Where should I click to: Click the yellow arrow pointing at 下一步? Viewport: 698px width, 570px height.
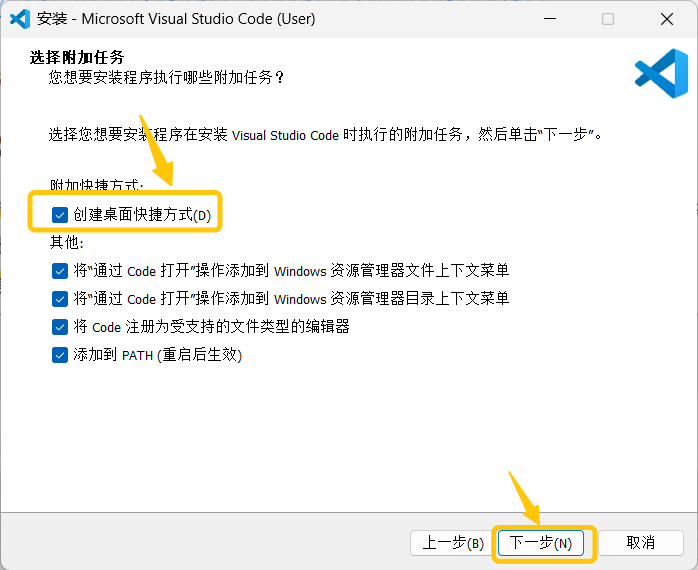[x=524, y=497]
